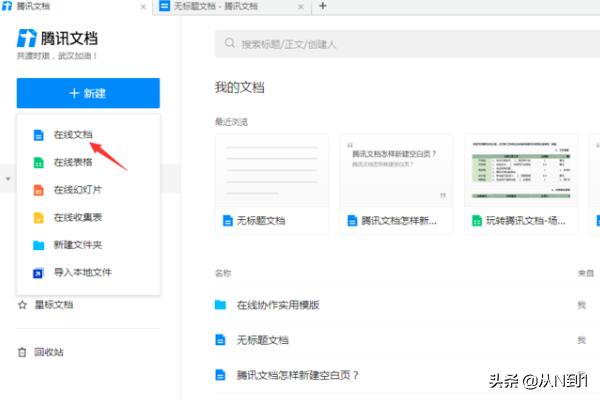Click the green online sheet icon in menu
Screen dimensions: 600x400
(x=38, y=163)
